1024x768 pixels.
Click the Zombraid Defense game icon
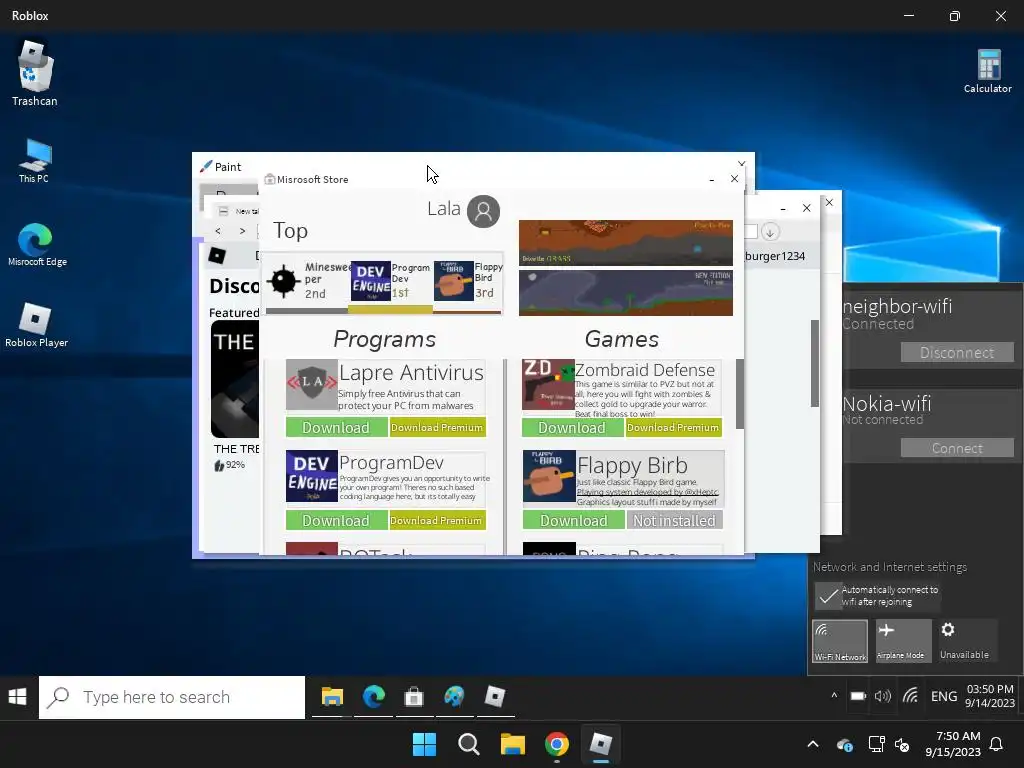[548, 385]
